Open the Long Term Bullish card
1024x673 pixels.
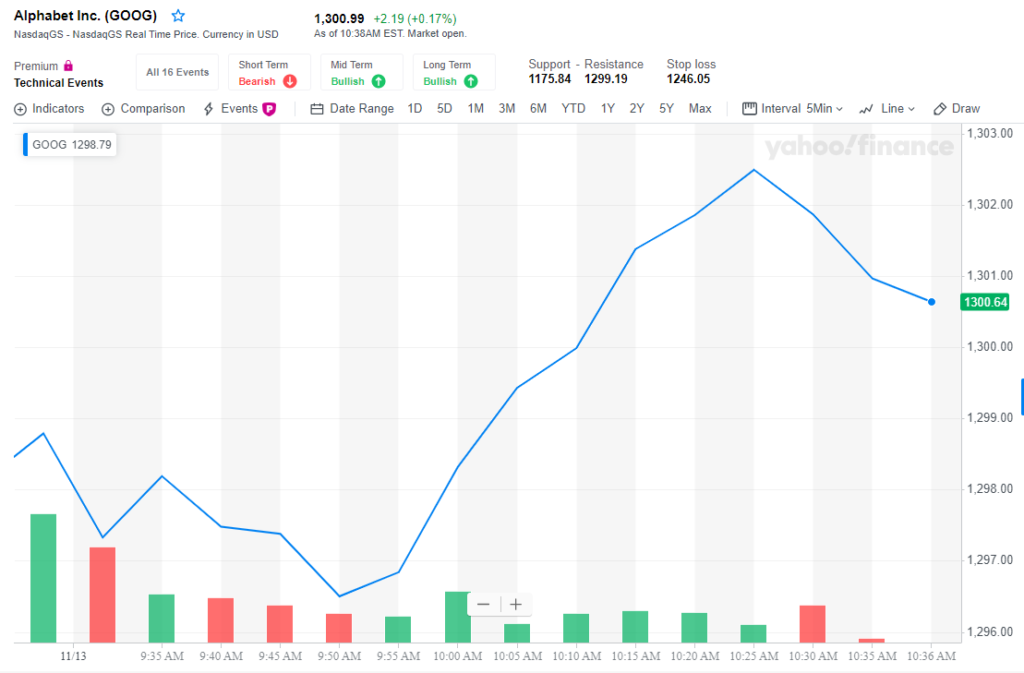[x=454, y=72]
